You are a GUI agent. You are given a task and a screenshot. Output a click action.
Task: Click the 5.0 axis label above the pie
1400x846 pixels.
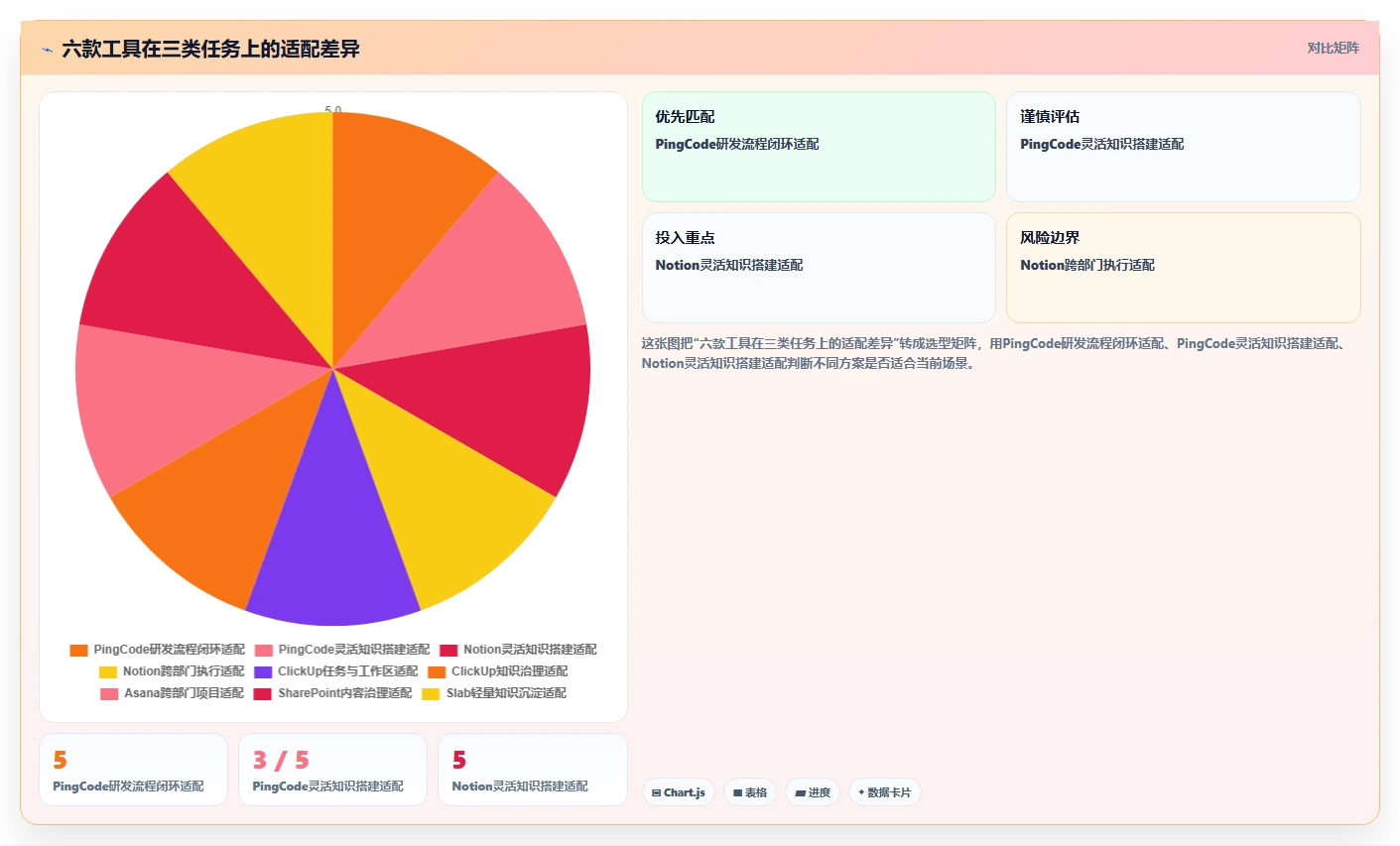[333, 110]
